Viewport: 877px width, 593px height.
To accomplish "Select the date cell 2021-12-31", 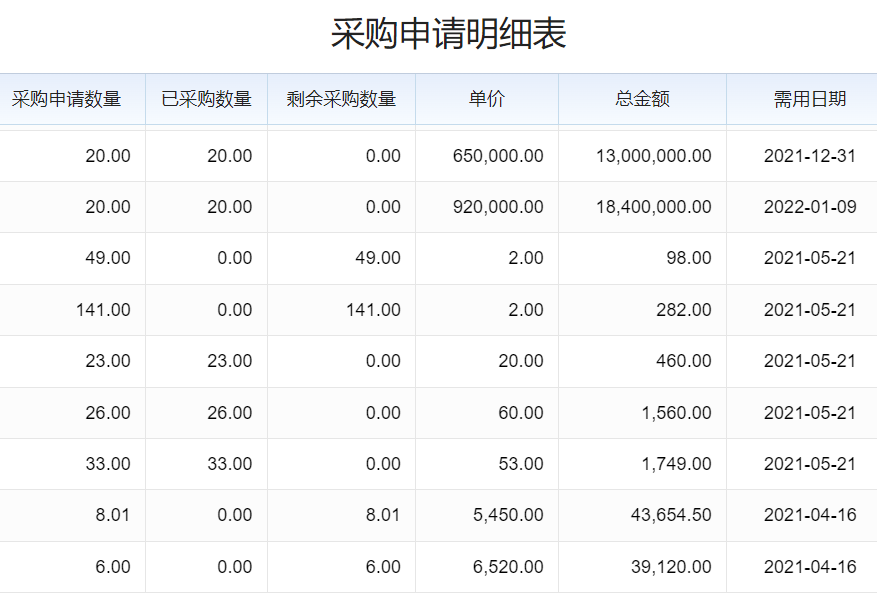I will click(x=809, y=156).
